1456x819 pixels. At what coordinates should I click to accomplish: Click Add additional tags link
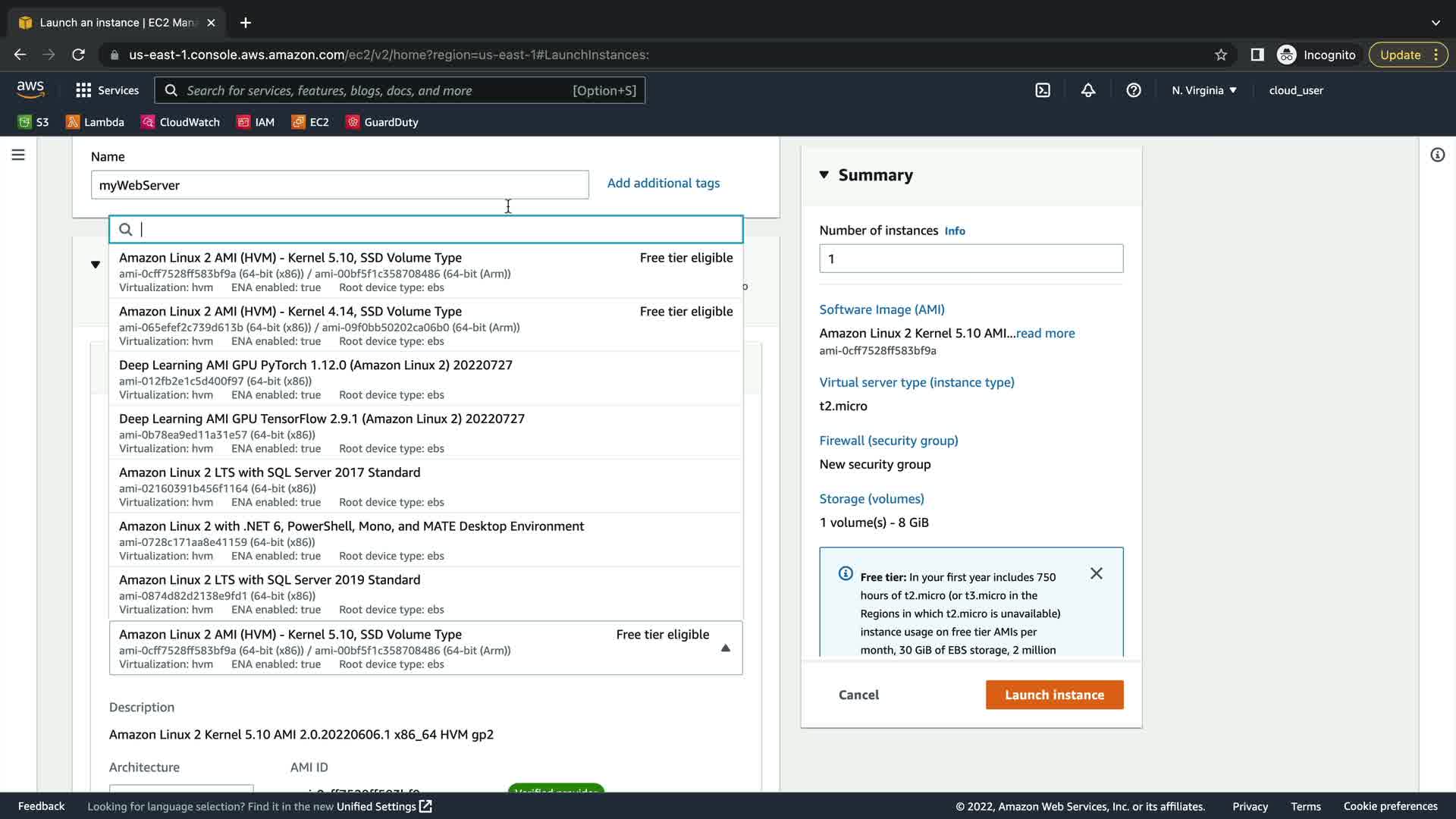coord(663,184)
